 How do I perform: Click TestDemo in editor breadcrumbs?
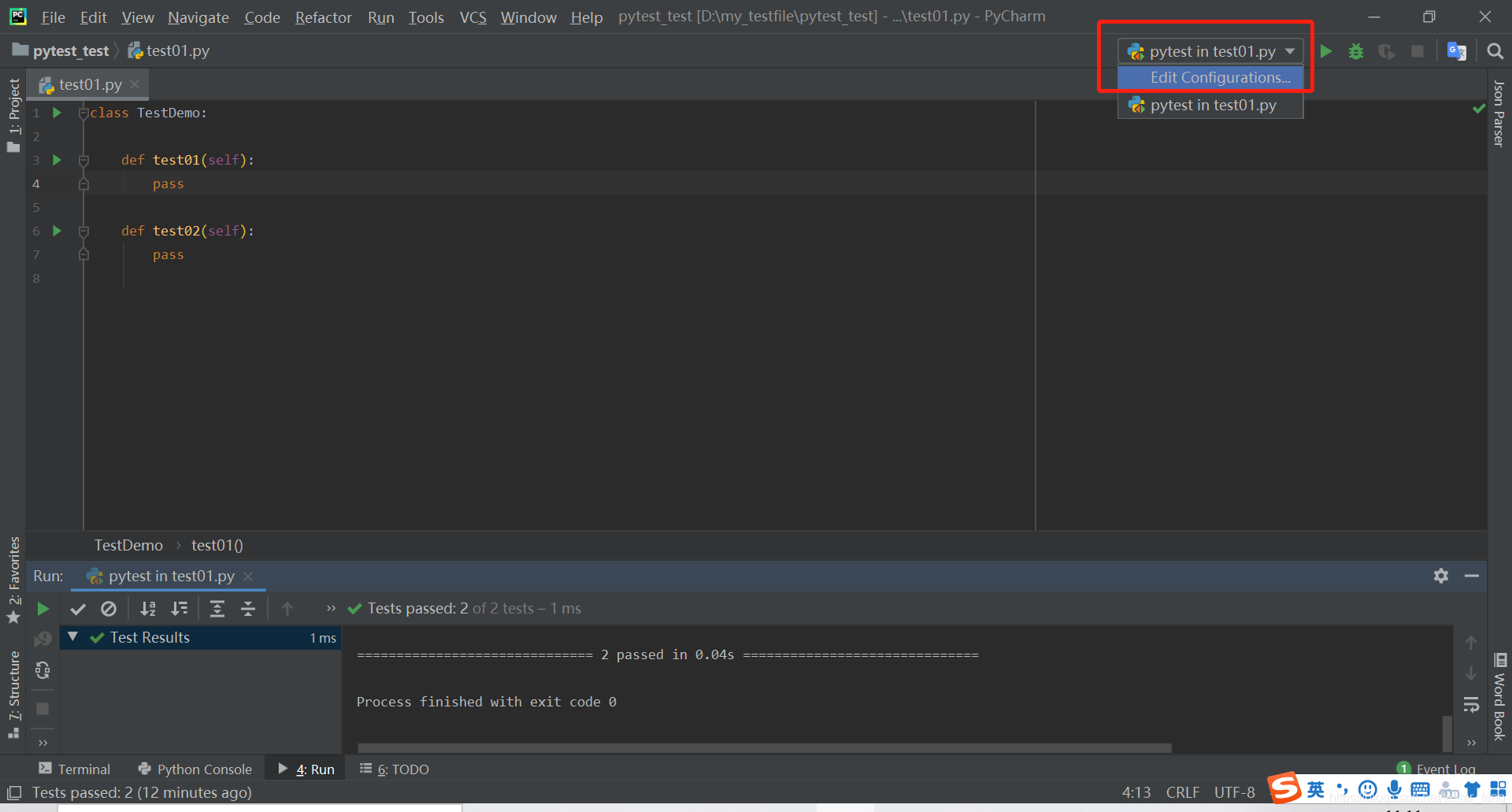click(x=128, y=545)
